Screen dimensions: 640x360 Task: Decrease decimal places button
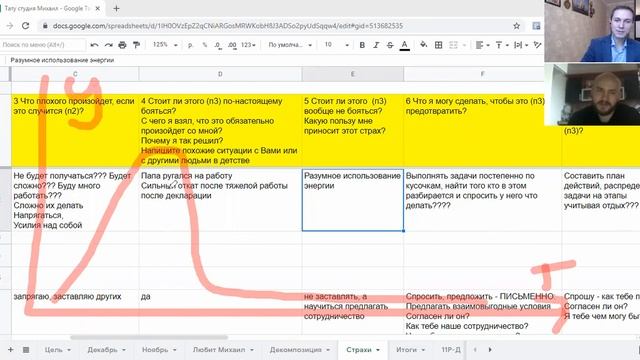pyautogui.click(x=218, y=45)
